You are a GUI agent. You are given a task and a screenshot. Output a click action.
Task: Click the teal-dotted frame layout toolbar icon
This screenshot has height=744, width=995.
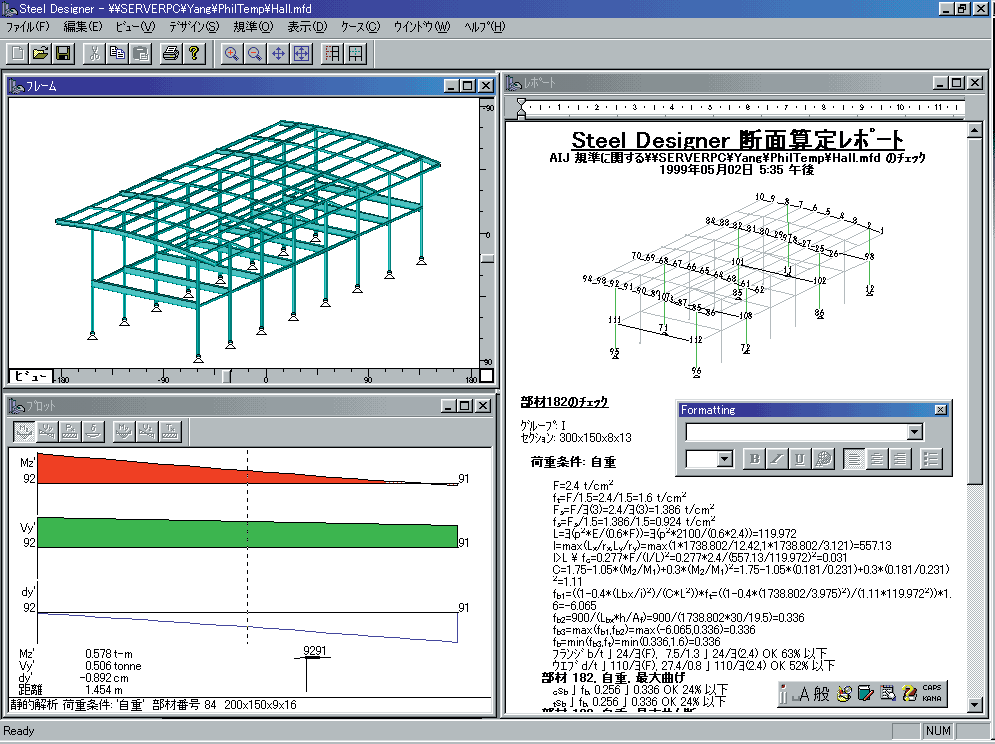pos(356,53)
